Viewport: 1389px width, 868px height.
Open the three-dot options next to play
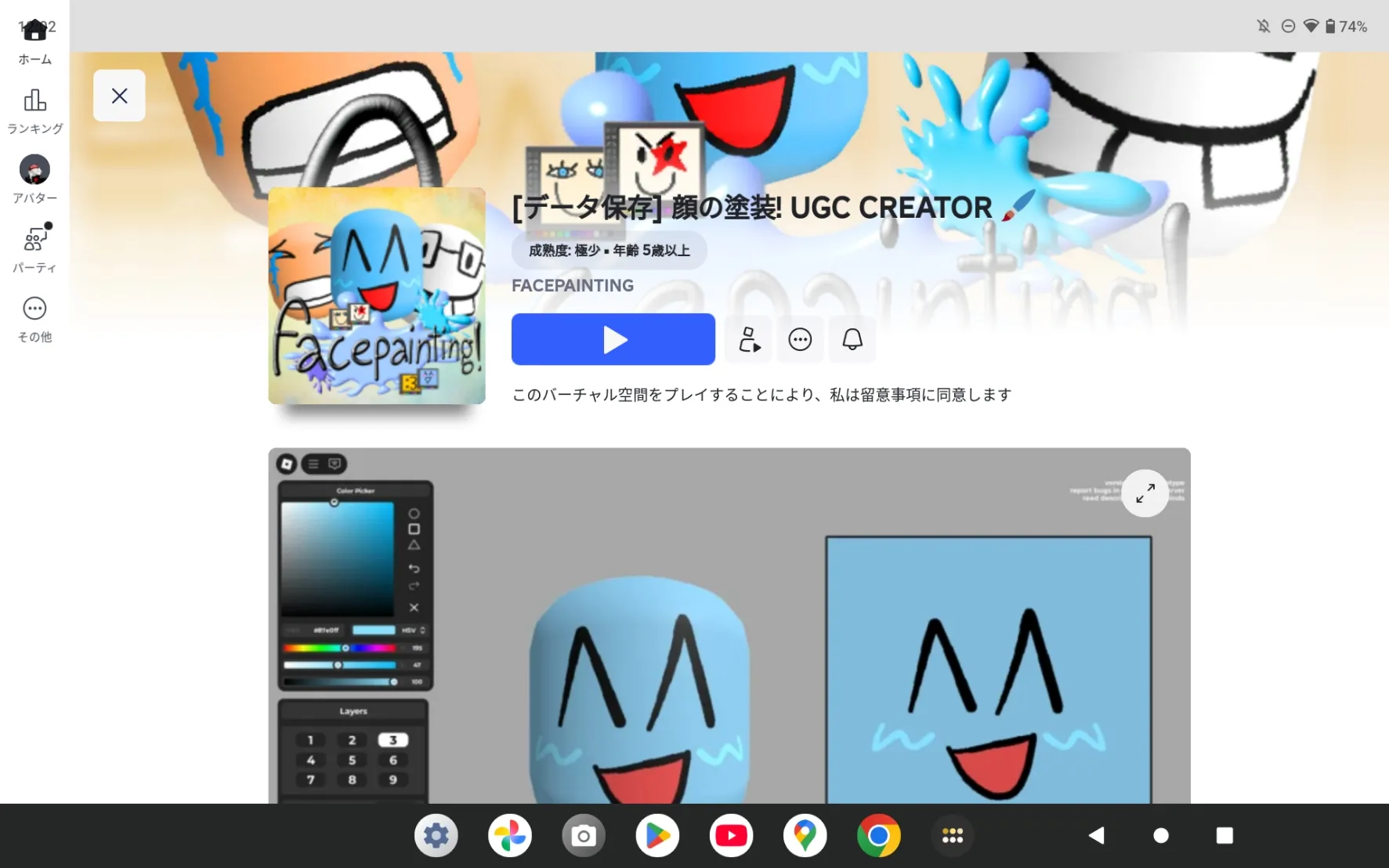point(800,340)
